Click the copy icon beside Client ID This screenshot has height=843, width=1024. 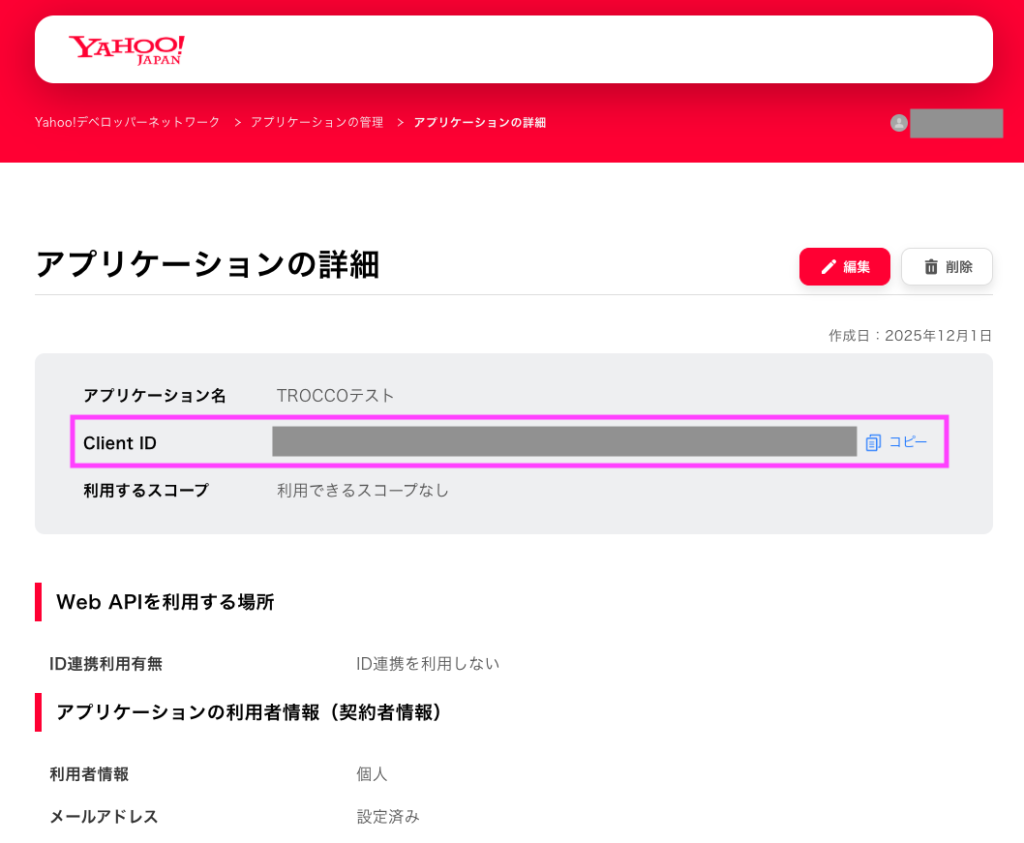pyautogui.click(x=873, y=442)
